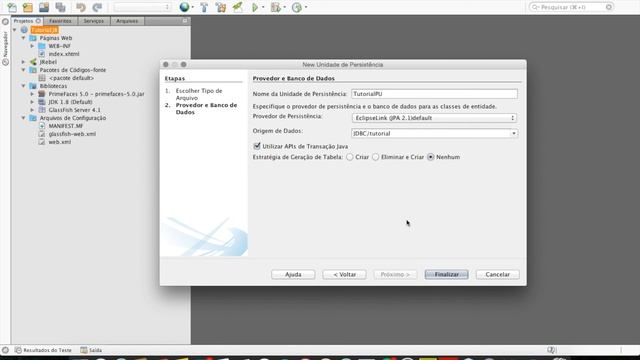Click the Pesquisar search field
This screenshot has height=360, width=640.
click(571, 7)
